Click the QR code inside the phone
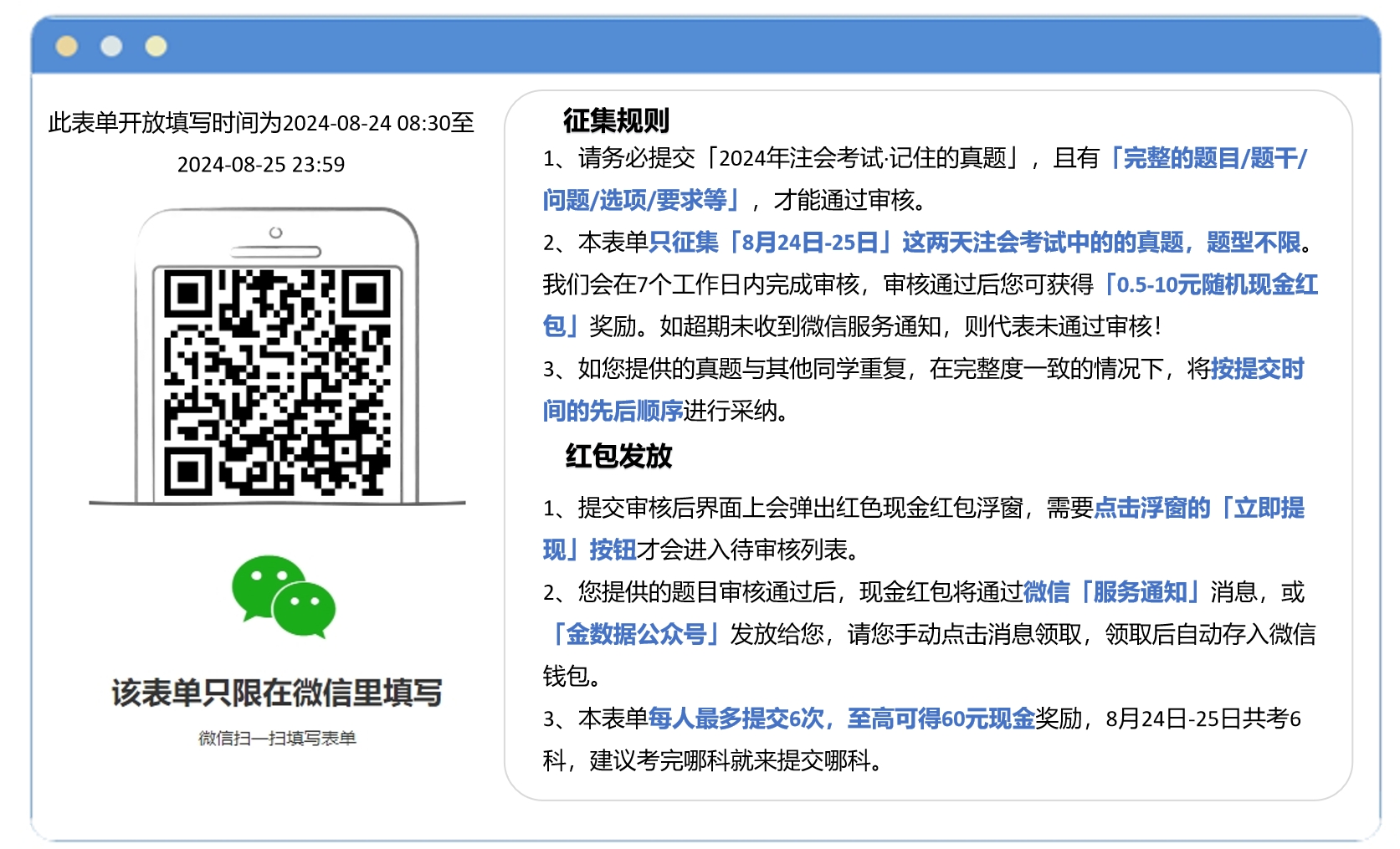Screen dimensions: 1400x849 coord(277,381)
